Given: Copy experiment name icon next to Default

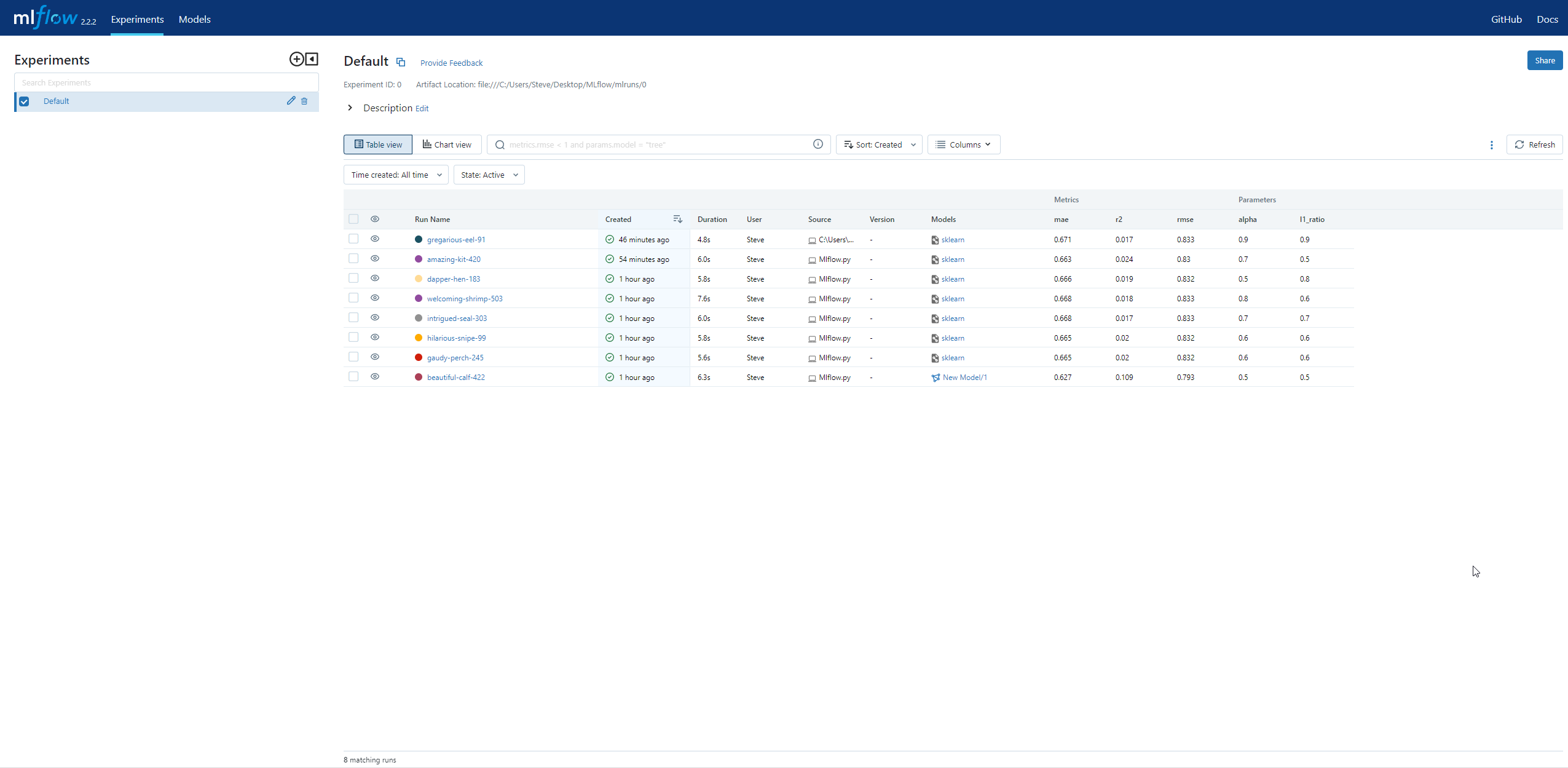Looking at the screenshot, I should (401, 62).
